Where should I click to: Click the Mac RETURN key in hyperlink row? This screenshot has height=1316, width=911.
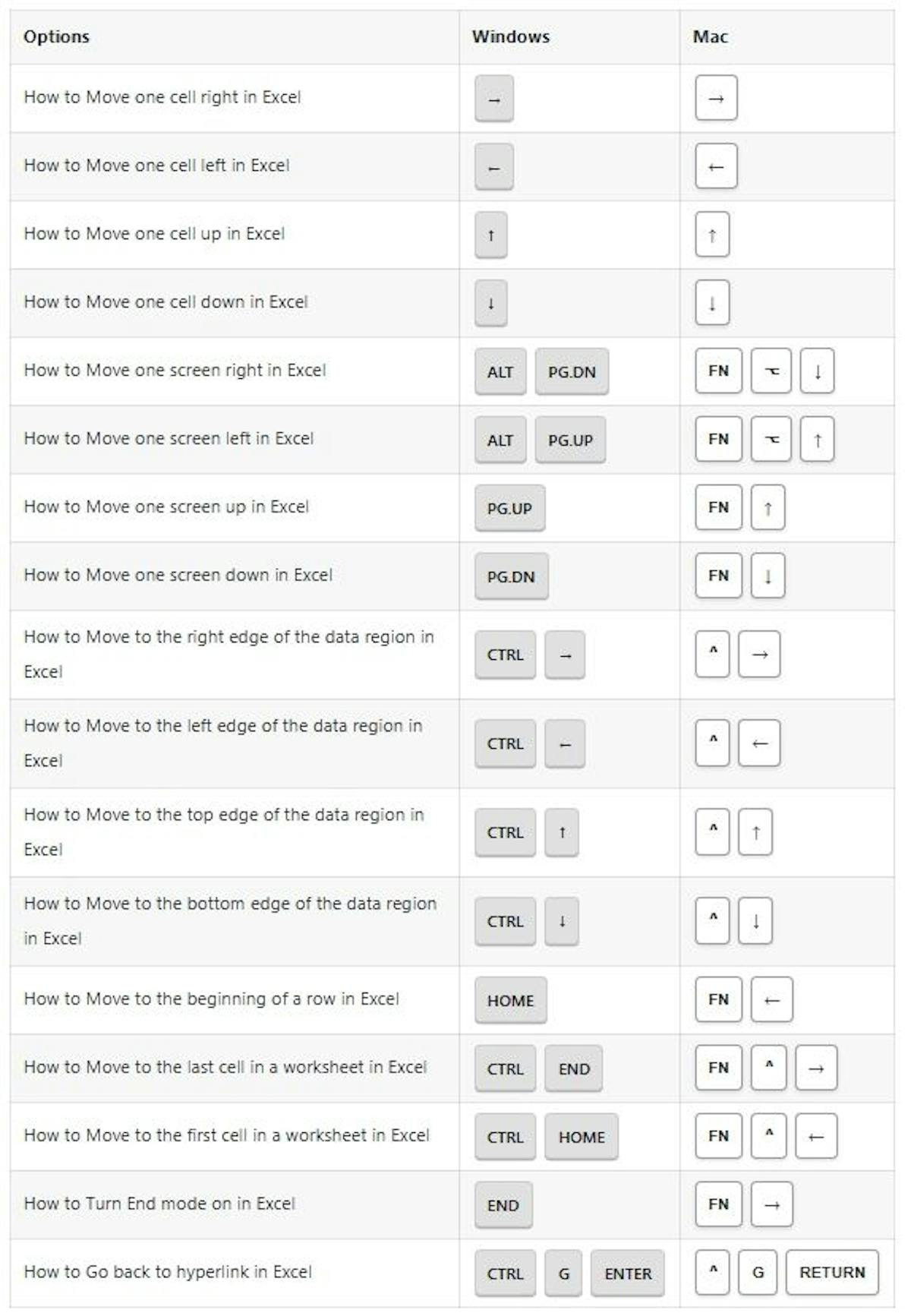[832, 1272]
